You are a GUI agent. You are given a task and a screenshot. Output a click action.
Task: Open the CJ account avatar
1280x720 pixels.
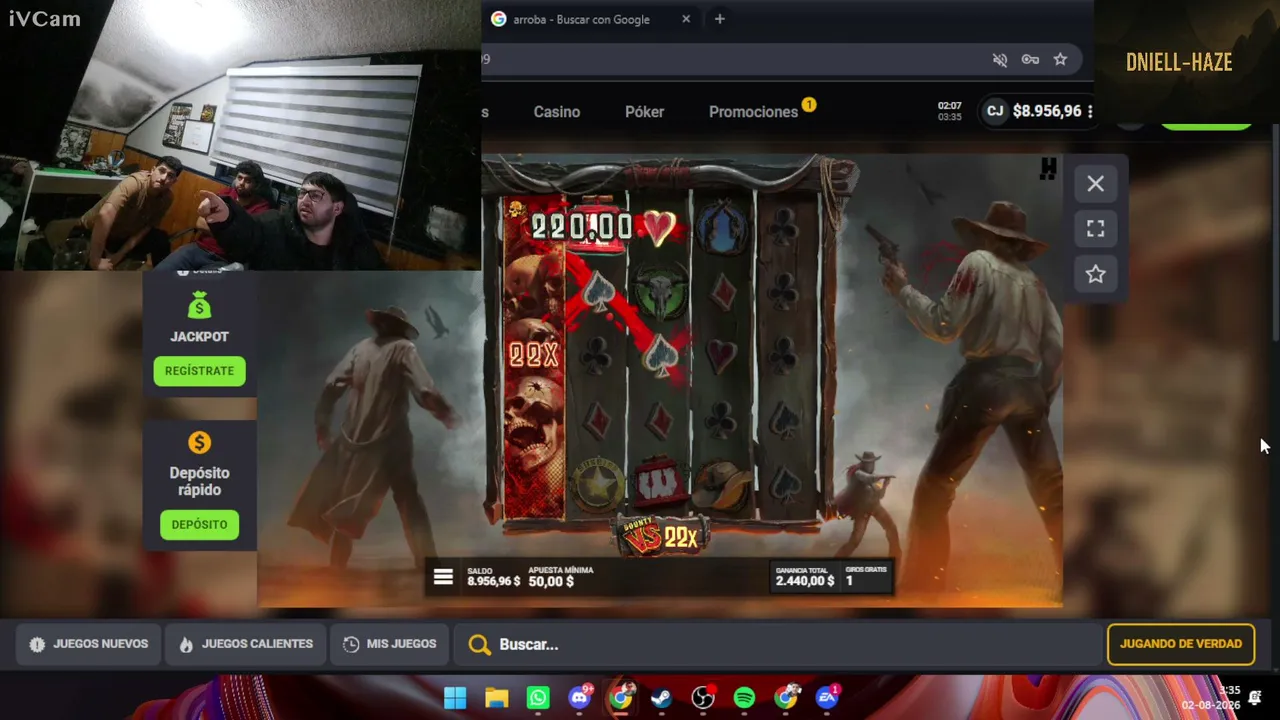click(x=995, y=111)
